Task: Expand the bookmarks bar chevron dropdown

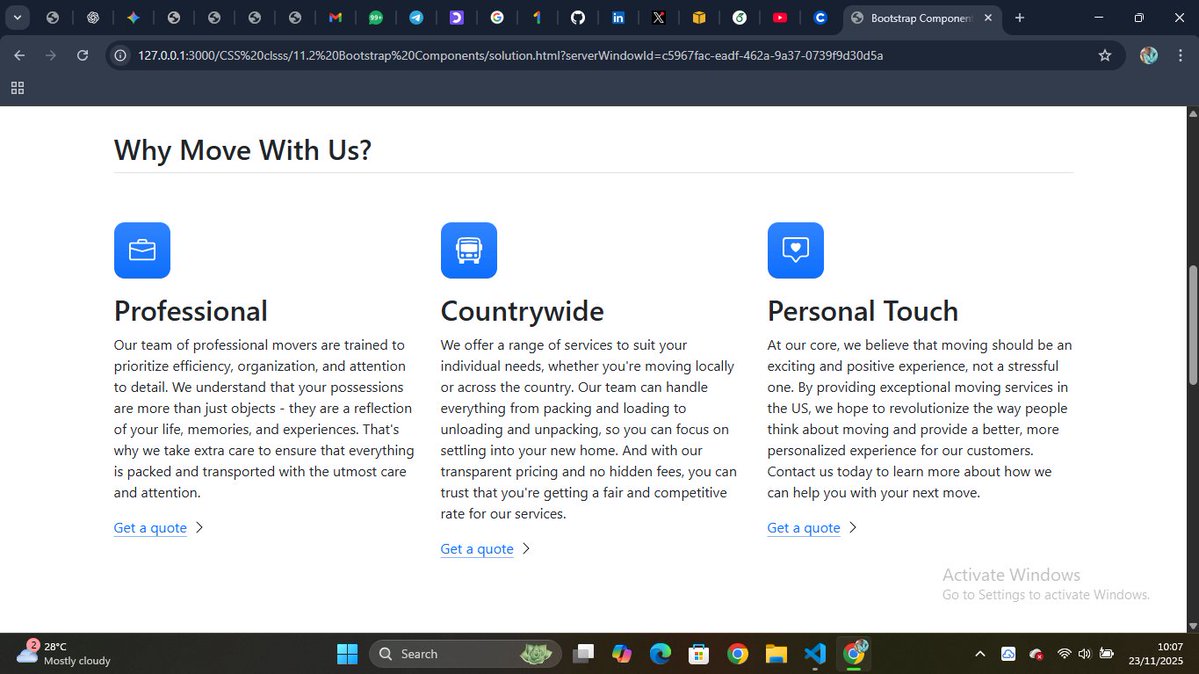Action: [17, 17]
